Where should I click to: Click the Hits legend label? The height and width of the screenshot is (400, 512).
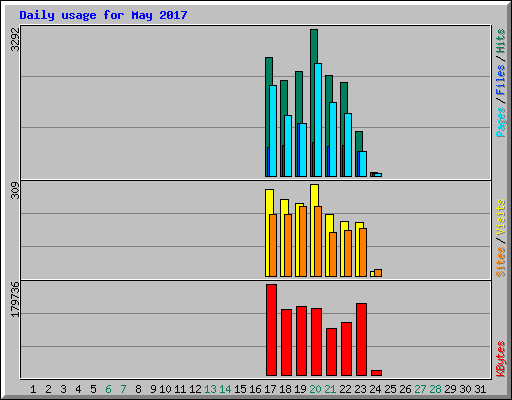tap(500, 41)
